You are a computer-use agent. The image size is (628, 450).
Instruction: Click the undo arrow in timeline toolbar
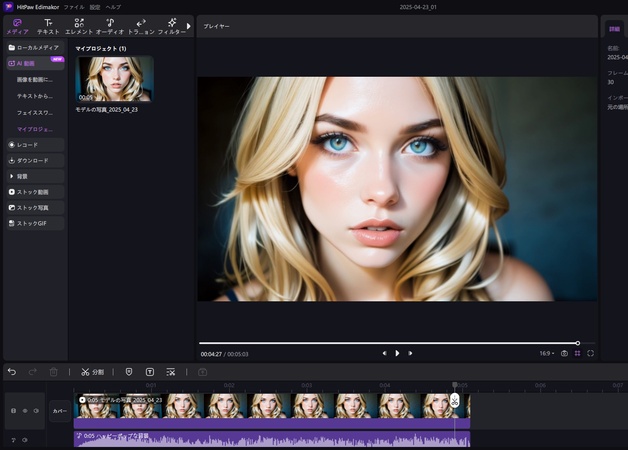(x=12, y=371)
